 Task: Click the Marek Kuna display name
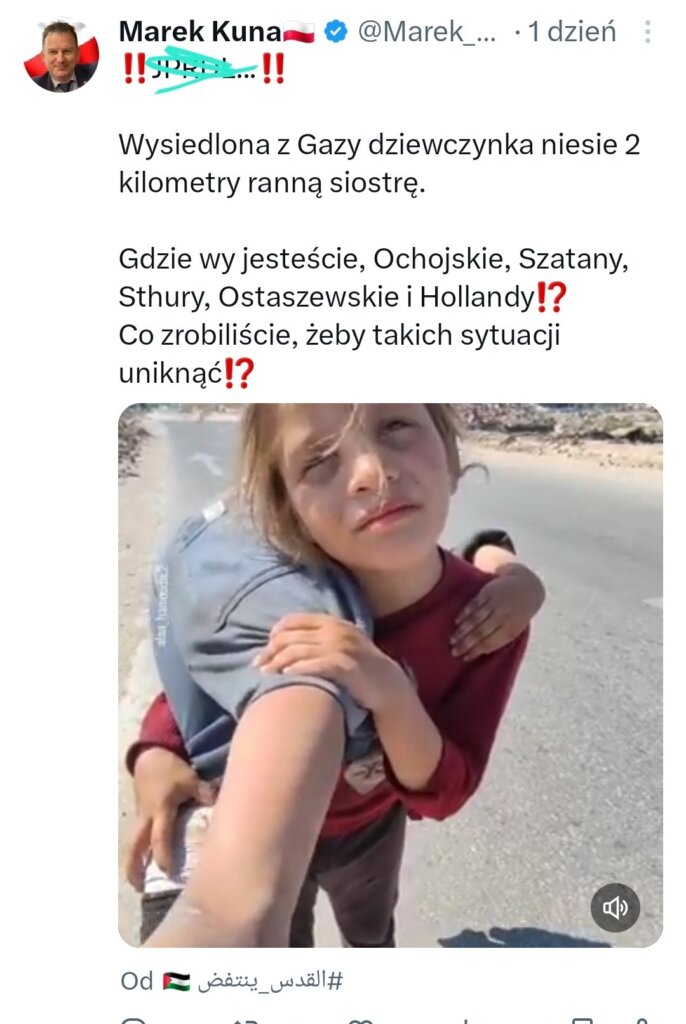(200, 31)
